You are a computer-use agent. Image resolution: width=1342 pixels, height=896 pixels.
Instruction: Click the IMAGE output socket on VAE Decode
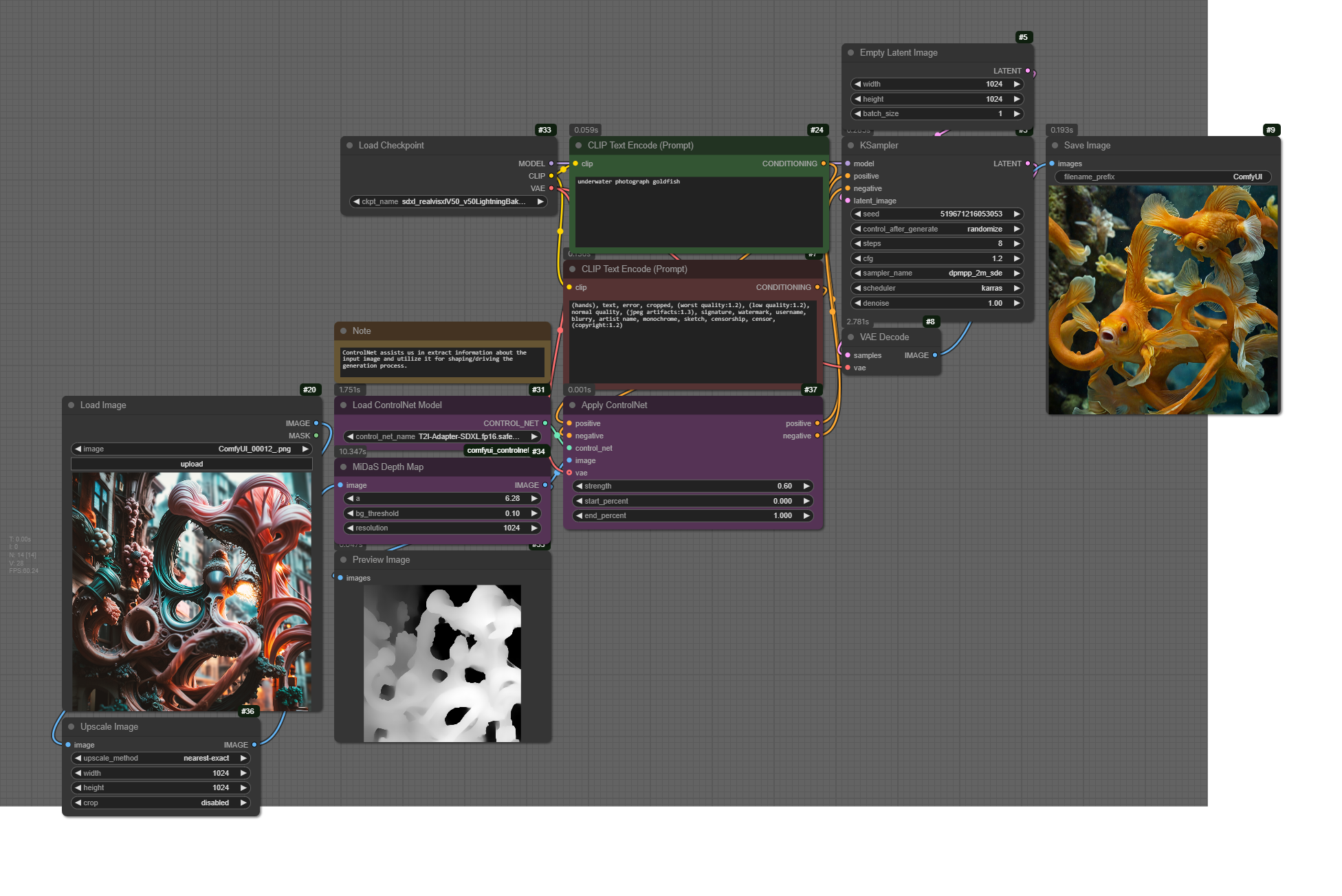[x=935, y=355]
